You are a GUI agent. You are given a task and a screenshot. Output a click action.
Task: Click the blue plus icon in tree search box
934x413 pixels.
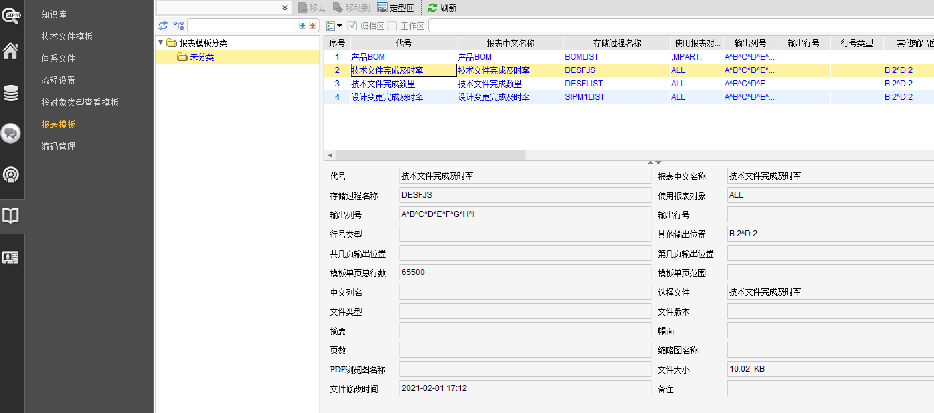(x=303, y=26)
